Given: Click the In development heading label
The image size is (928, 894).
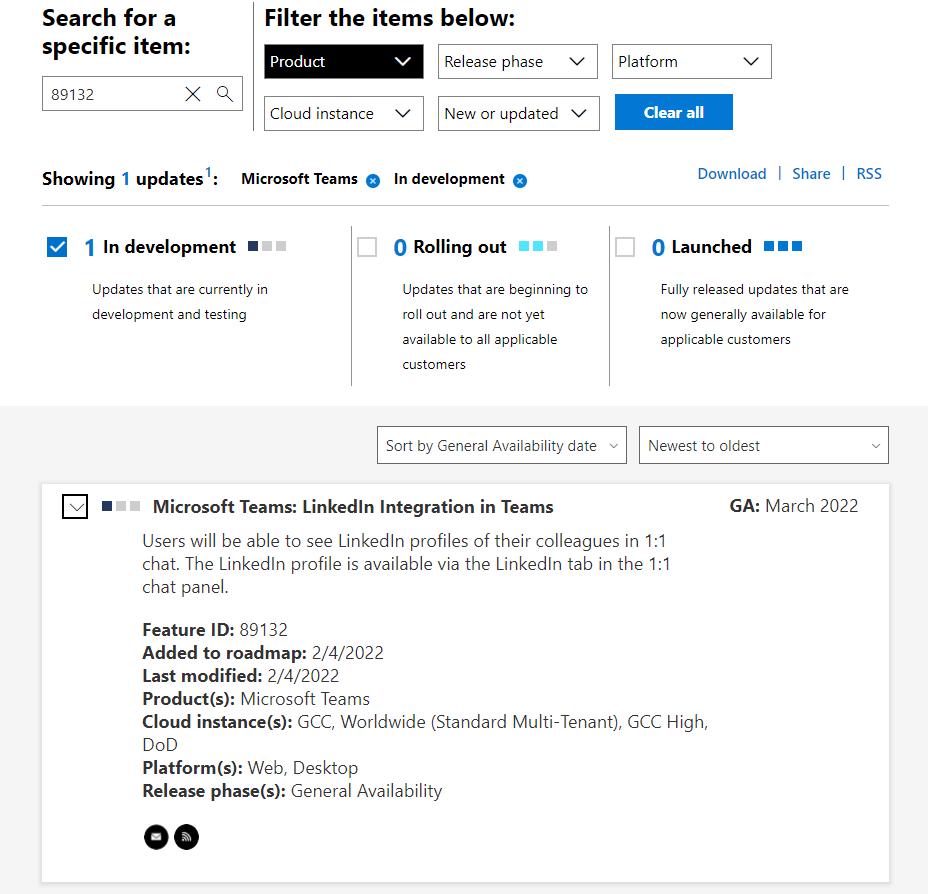Looking at the screenshot, I should pos(169,247).
